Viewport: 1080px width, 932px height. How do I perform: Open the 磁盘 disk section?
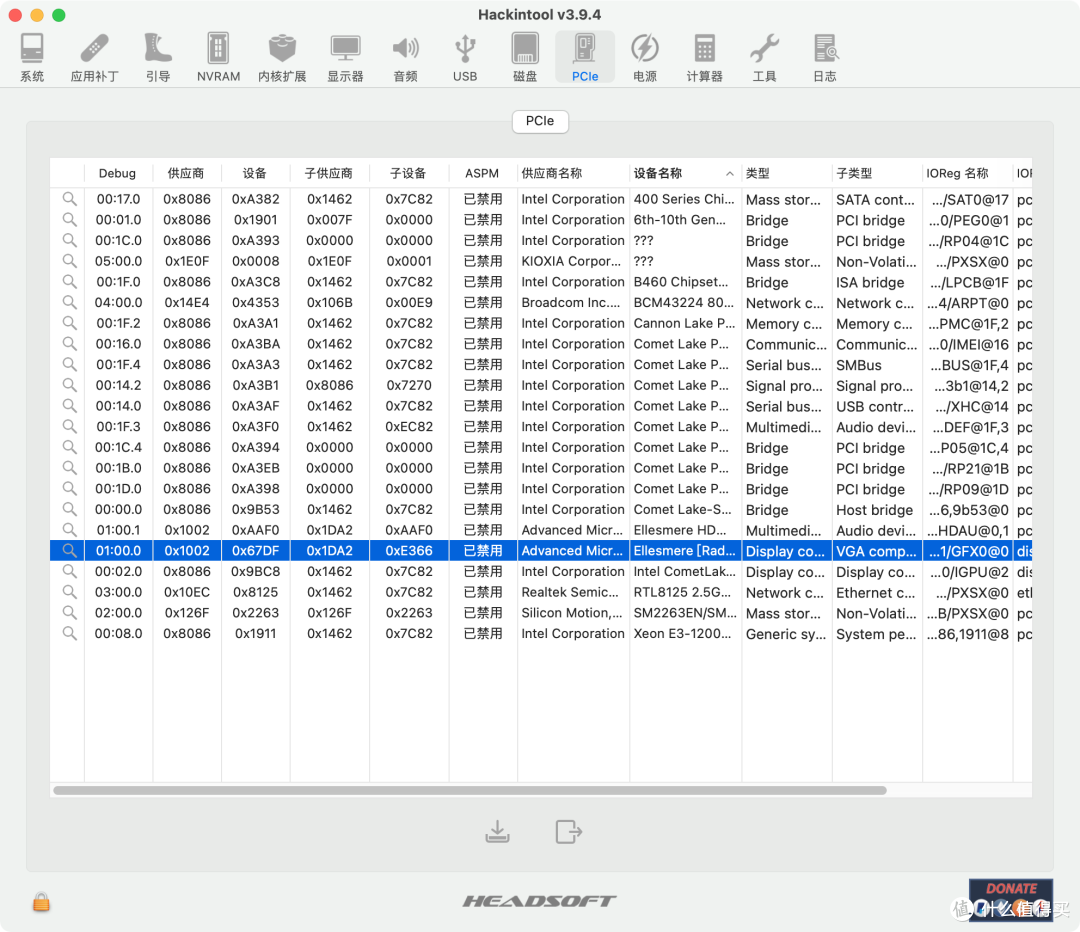525,58
